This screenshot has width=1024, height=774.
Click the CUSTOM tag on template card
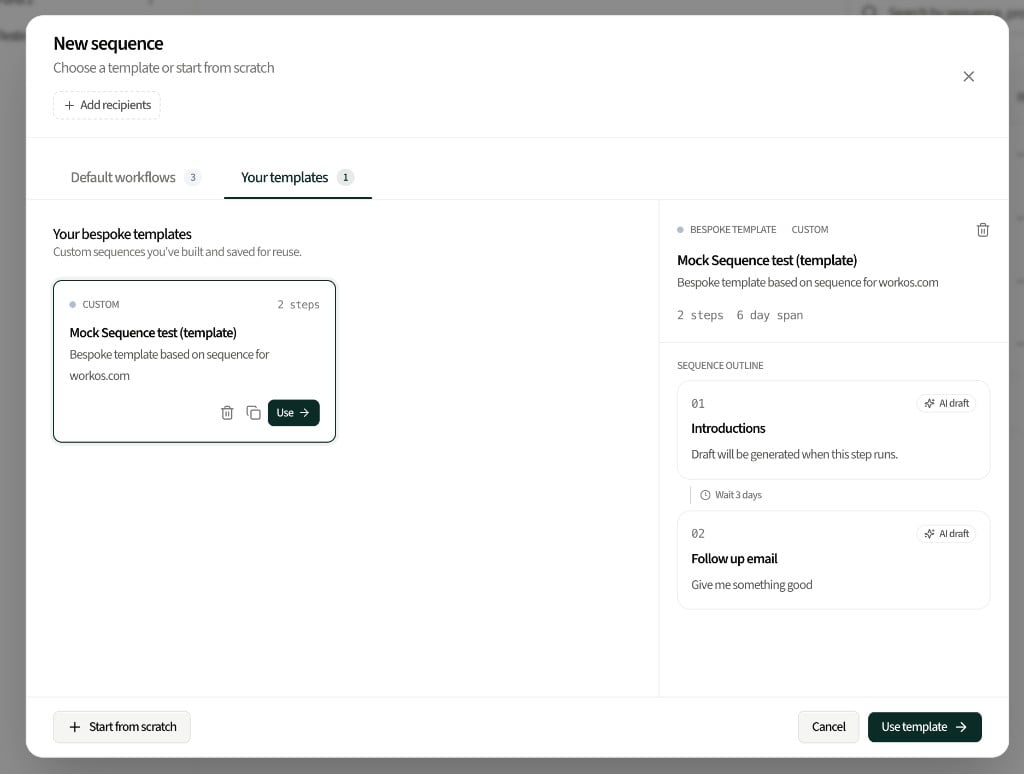pyautogui.click(x=101, y=304)
